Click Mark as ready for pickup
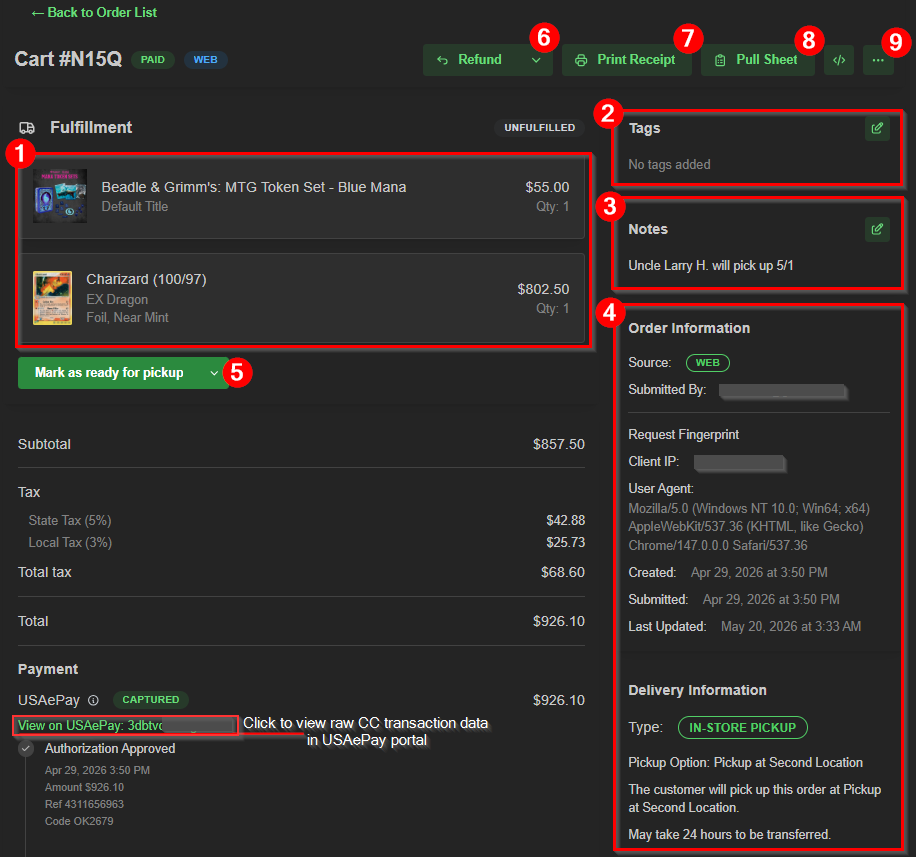The height and width of the screenshot is (857, 916). click(x=109, y=373)
